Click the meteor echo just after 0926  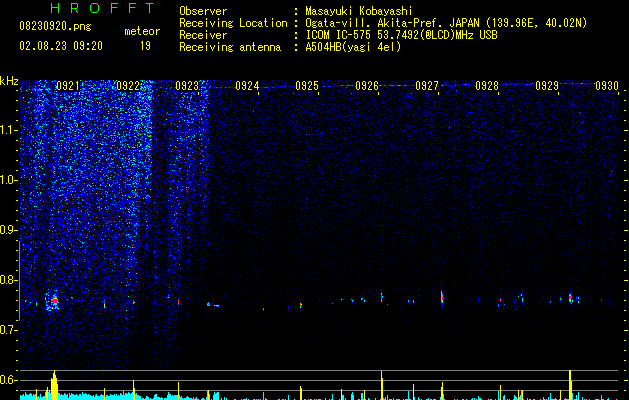click(382, 297)
